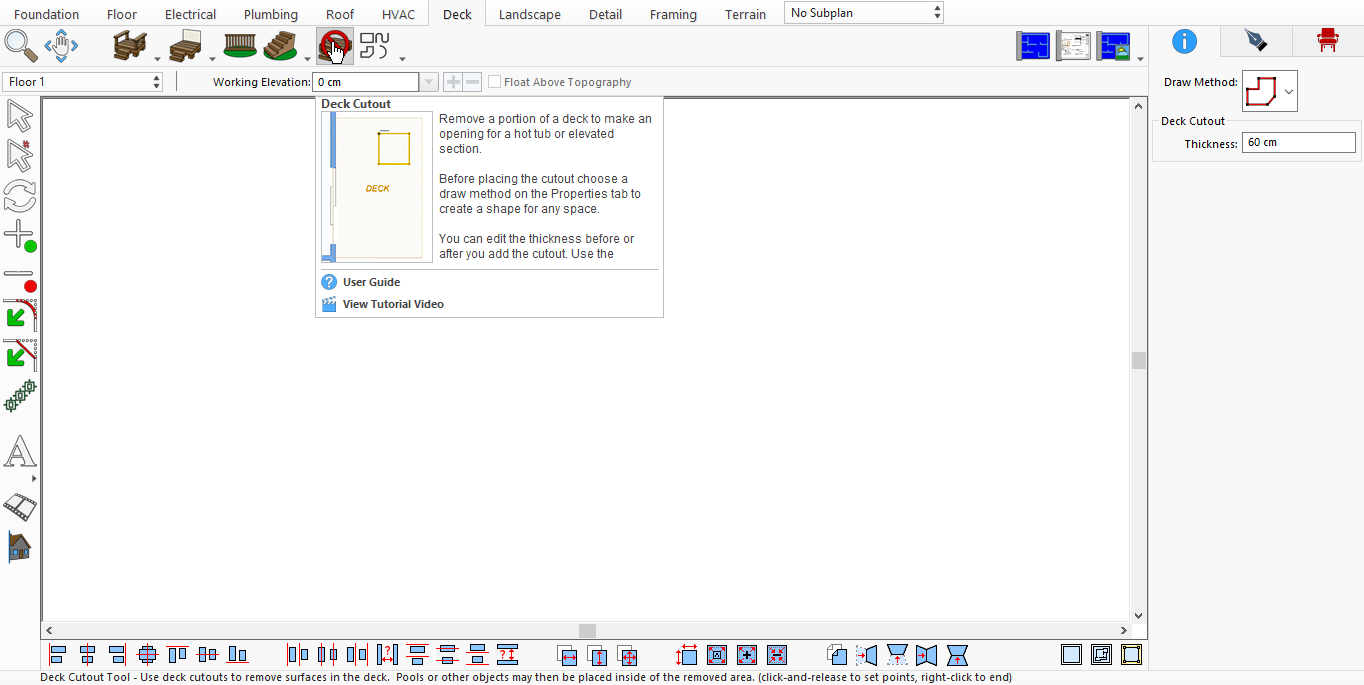Switch to the Landscape tab
The image size is (1364, 685).
(x=530, y=14)
